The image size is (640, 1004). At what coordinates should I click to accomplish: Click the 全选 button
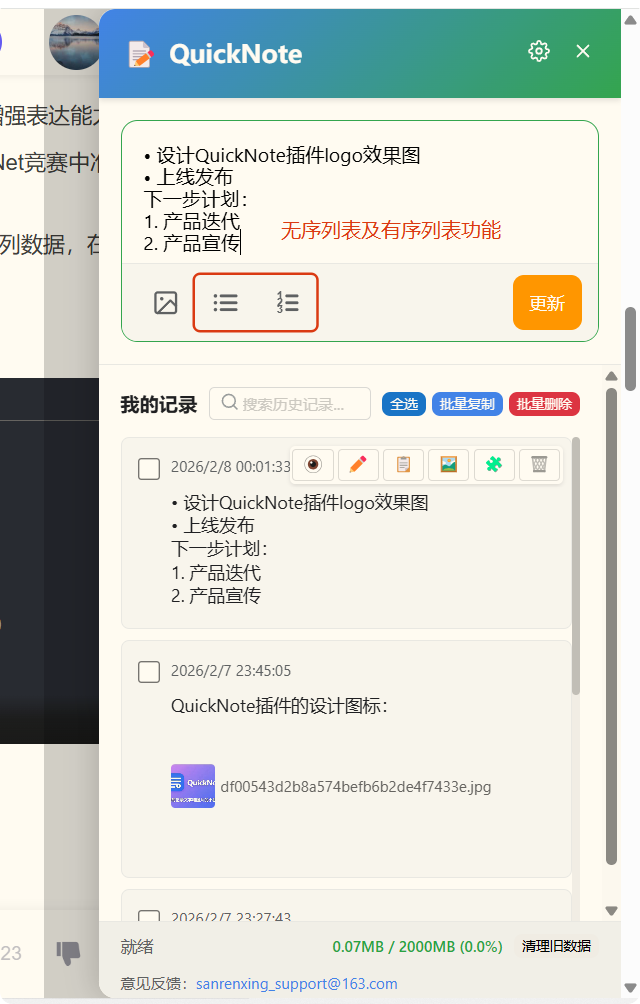[x=404, y=404]
